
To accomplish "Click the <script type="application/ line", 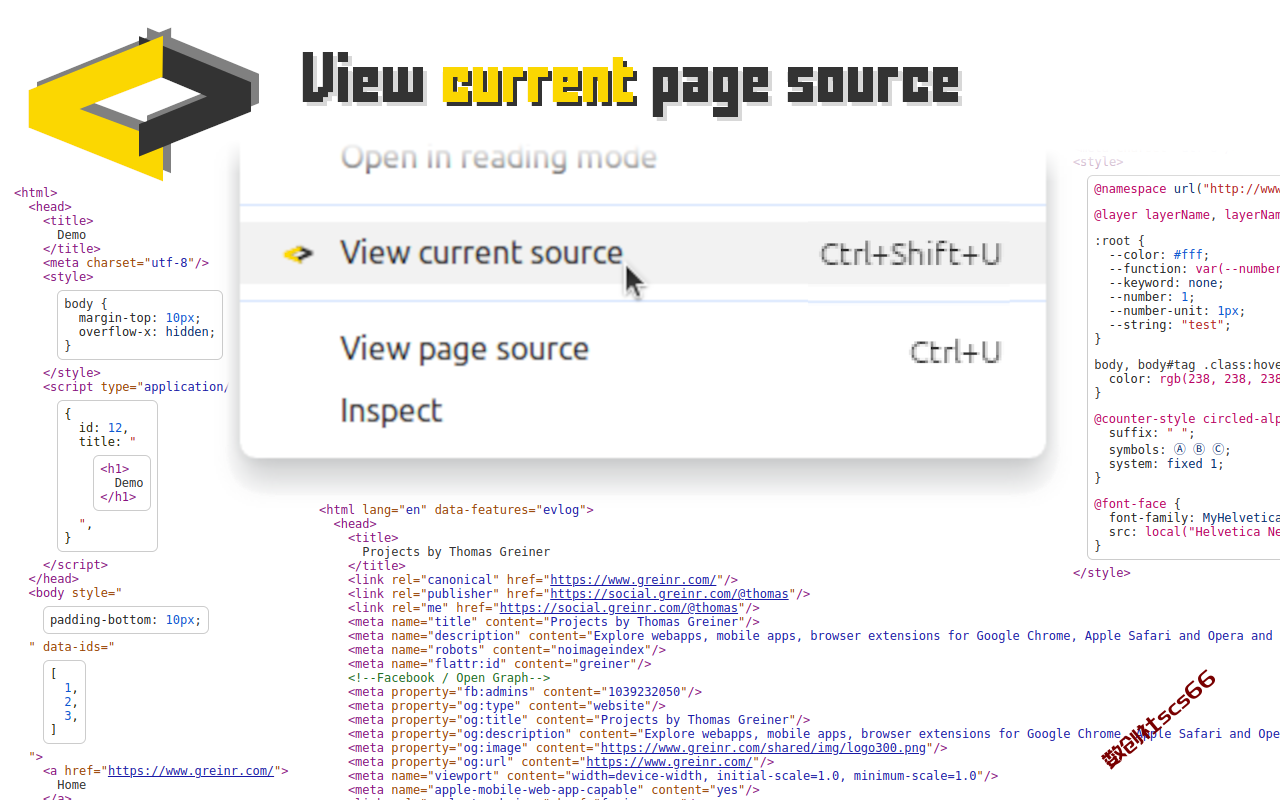I will pos(135,387).
